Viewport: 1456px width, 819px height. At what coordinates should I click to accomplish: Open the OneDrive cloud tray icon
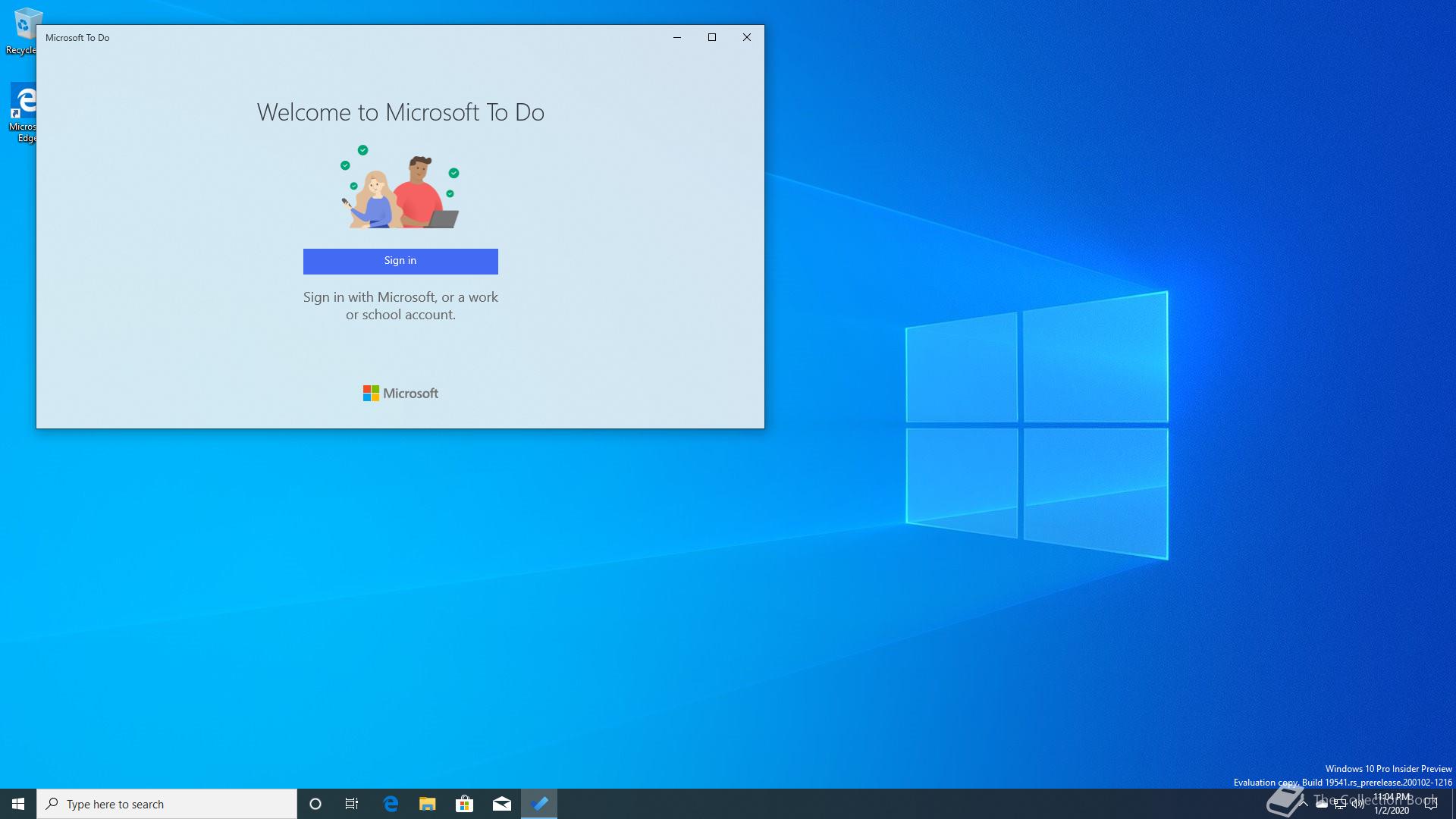pyautogui.click(x=1322, y=804)
